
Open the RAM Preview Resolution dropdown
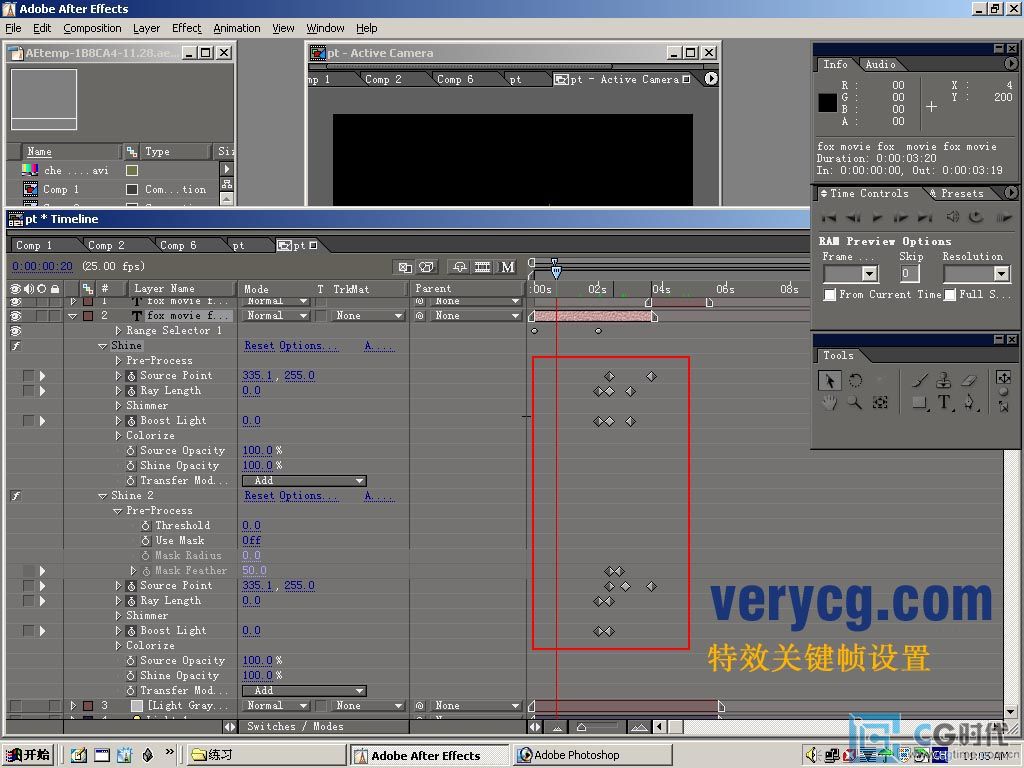pos(976,274)
